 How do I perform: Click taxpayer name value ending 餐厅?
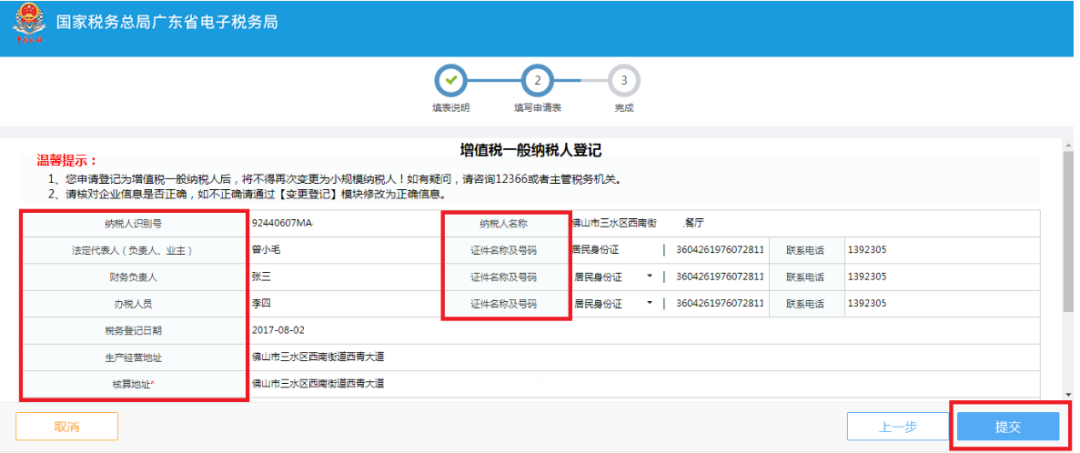coord(638,223)
